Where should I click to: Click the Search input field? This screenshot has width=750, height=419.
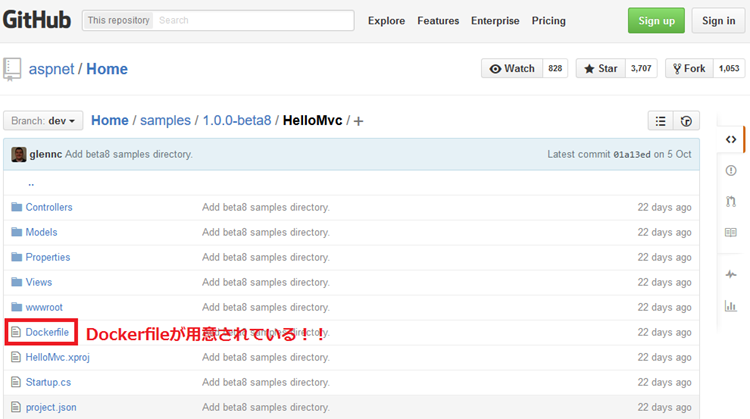pos(254,21)
